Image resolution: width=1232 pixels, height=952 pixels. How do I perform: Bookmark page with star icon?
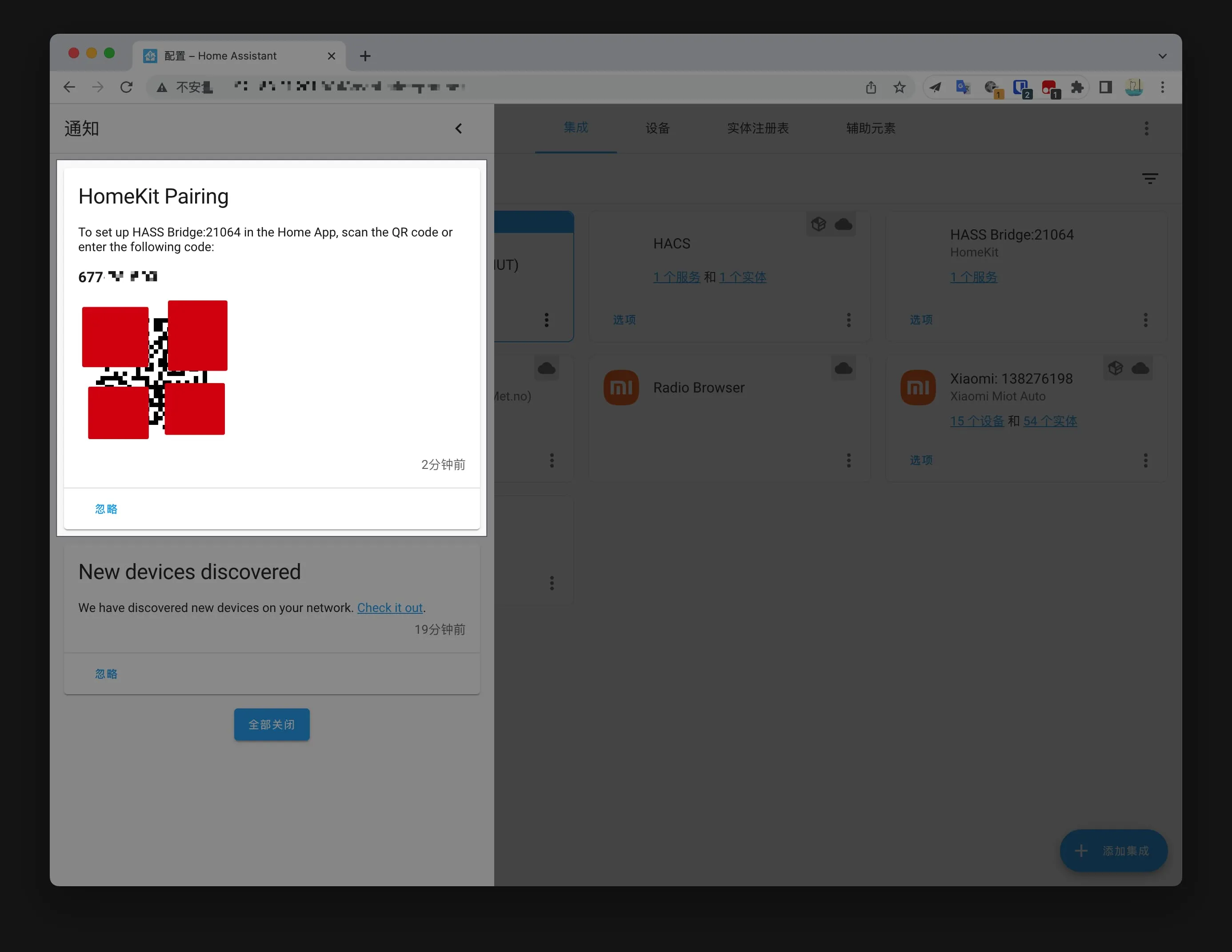coord(899,87)
